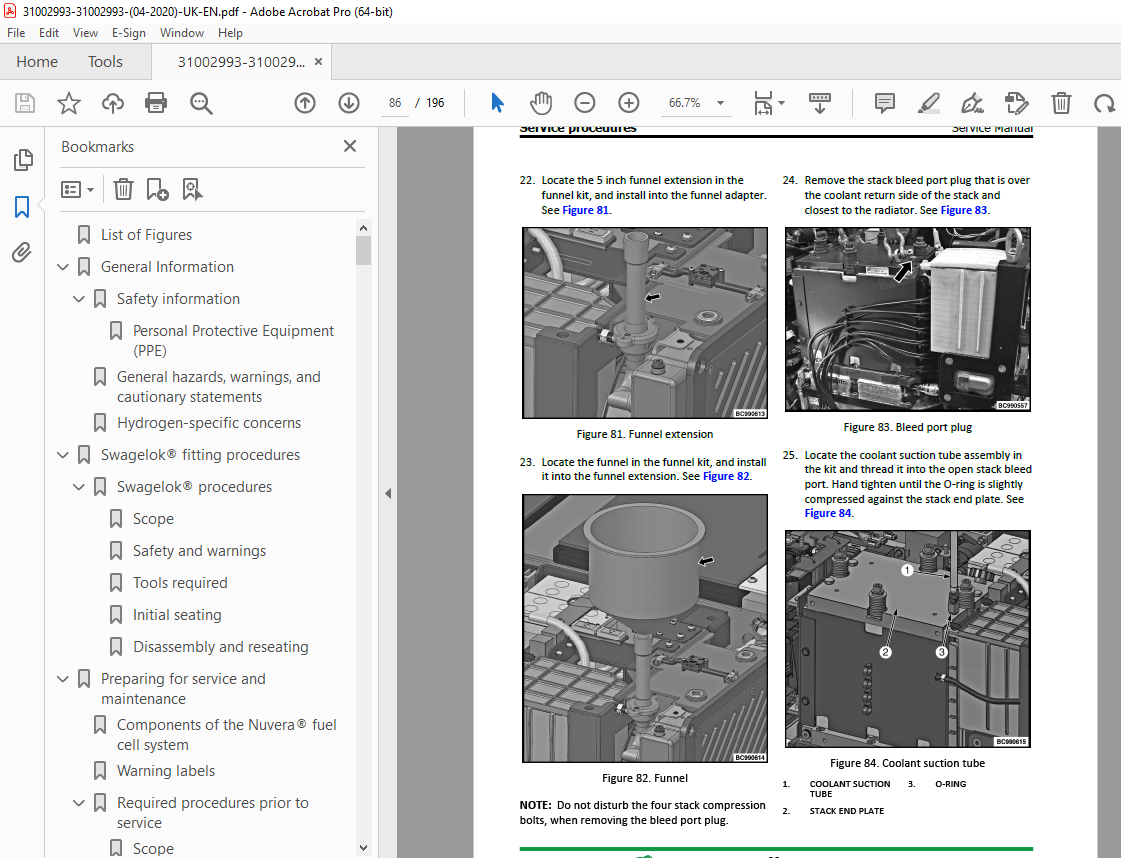Open the E-Sign menu
Image resolution: width=1121 pixels, height=858 pixels.
[x=129, y=33]
